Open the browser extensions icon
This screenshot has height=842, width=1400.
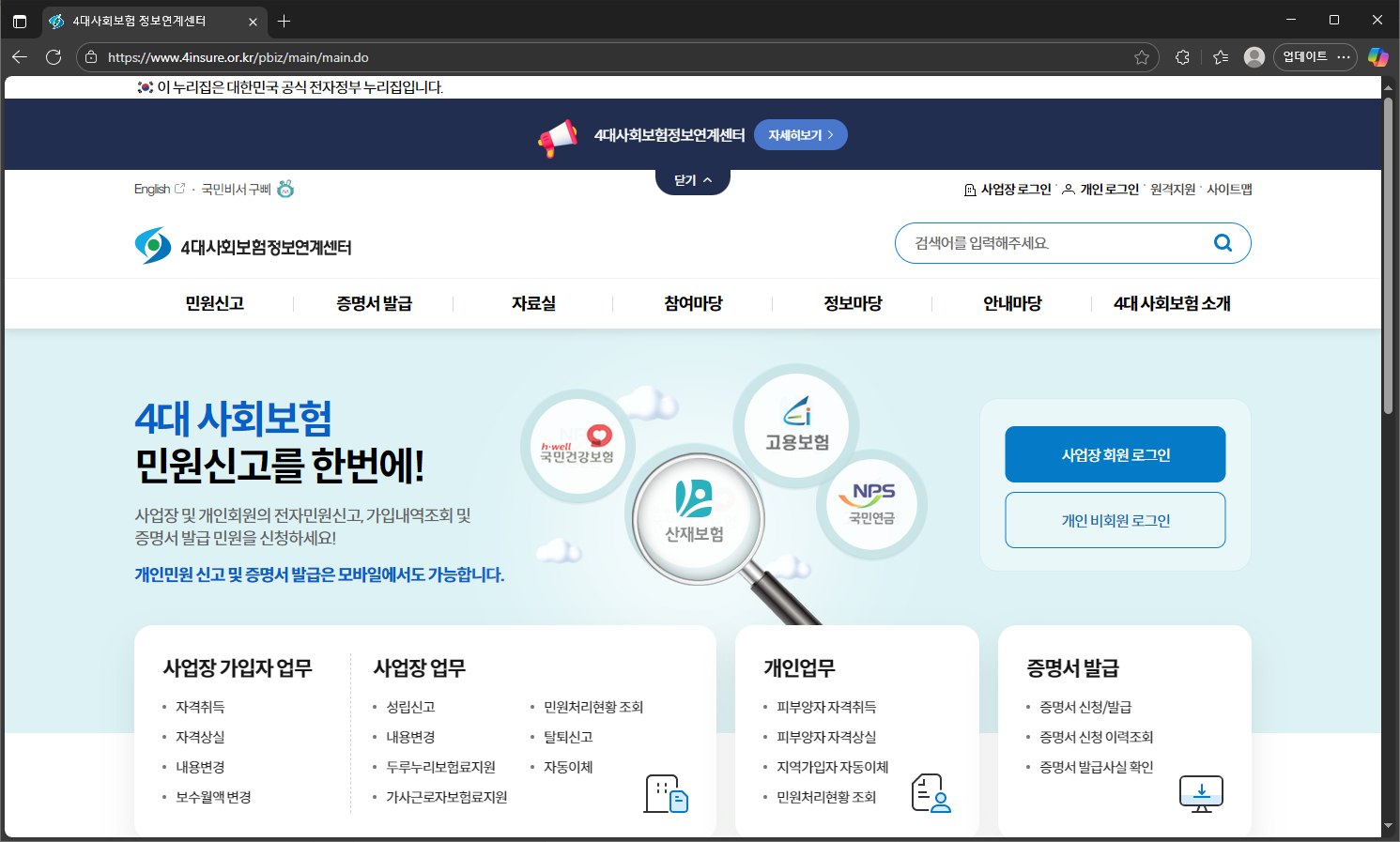1182,57
